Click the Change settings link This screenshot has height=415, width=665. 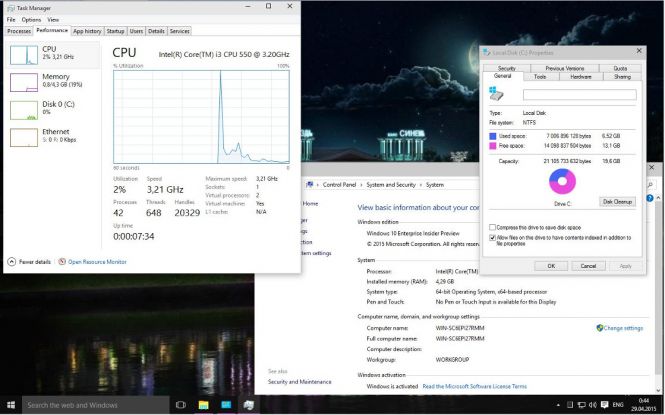(x=623, y=328)
